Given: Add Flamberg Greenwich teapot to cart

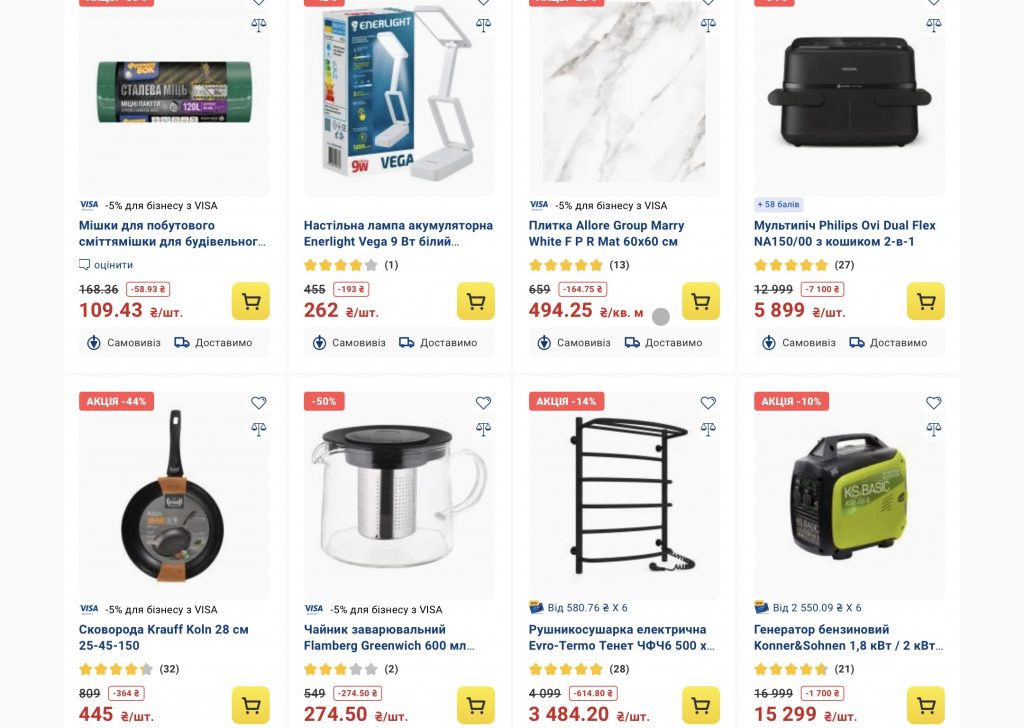Looking at the screenshot, I should point(475,705).
